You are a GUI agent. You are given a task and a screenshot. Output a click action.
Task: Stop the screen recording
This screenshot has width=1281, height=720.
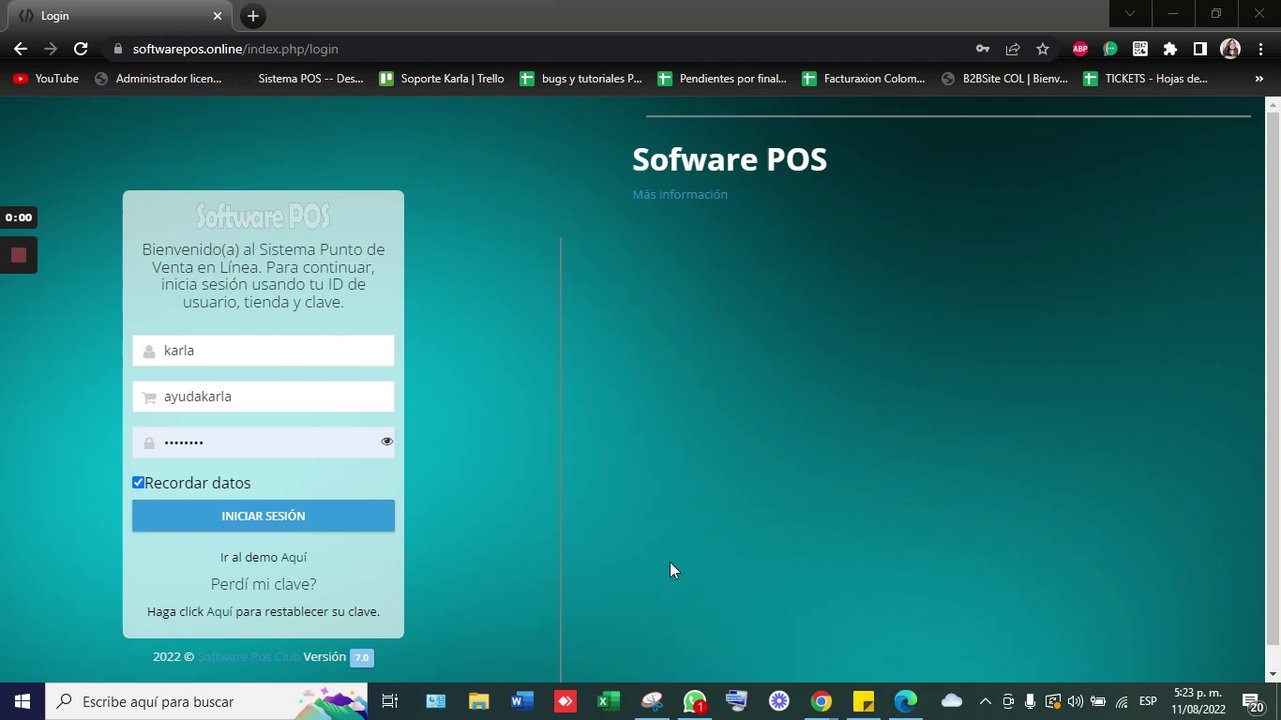[x=18, y=255]
